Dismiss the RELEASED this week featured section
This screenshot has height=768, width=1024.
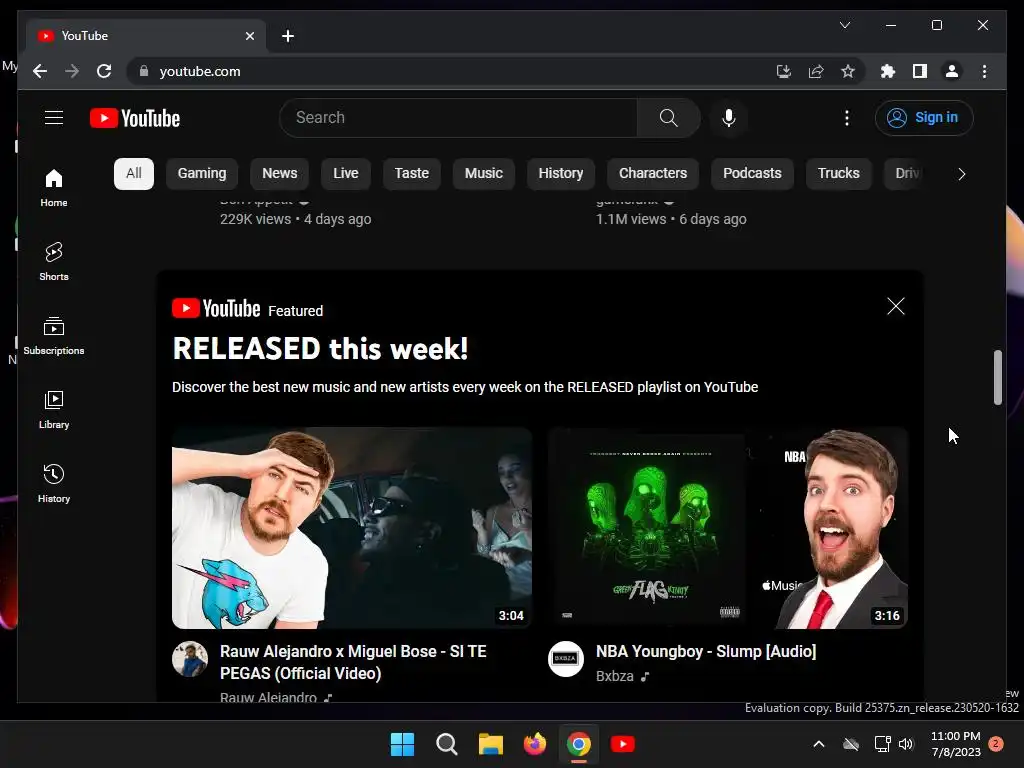pyautogui.click(x=896, y=306)
